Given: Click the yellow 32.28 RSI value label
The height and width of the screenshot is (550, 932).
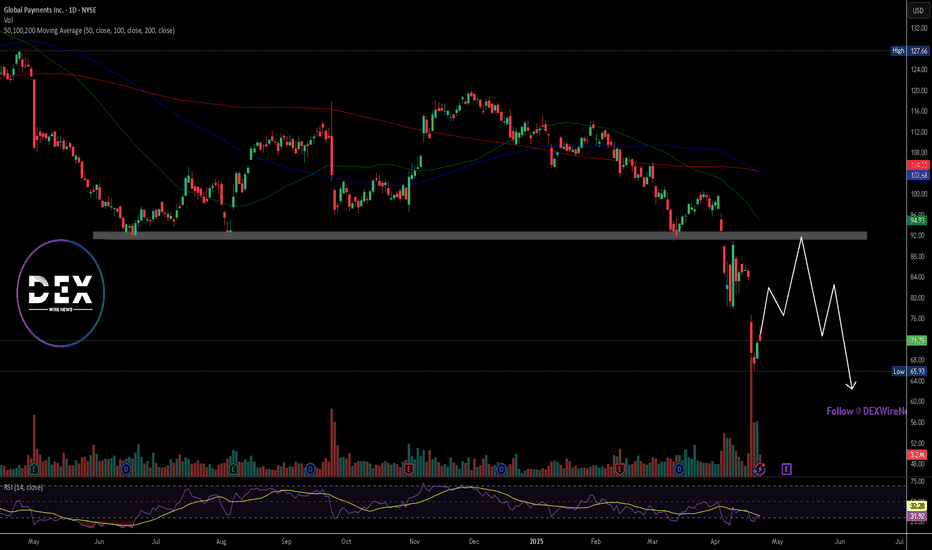Looking at the screenshot, I should tap(918, 506).
